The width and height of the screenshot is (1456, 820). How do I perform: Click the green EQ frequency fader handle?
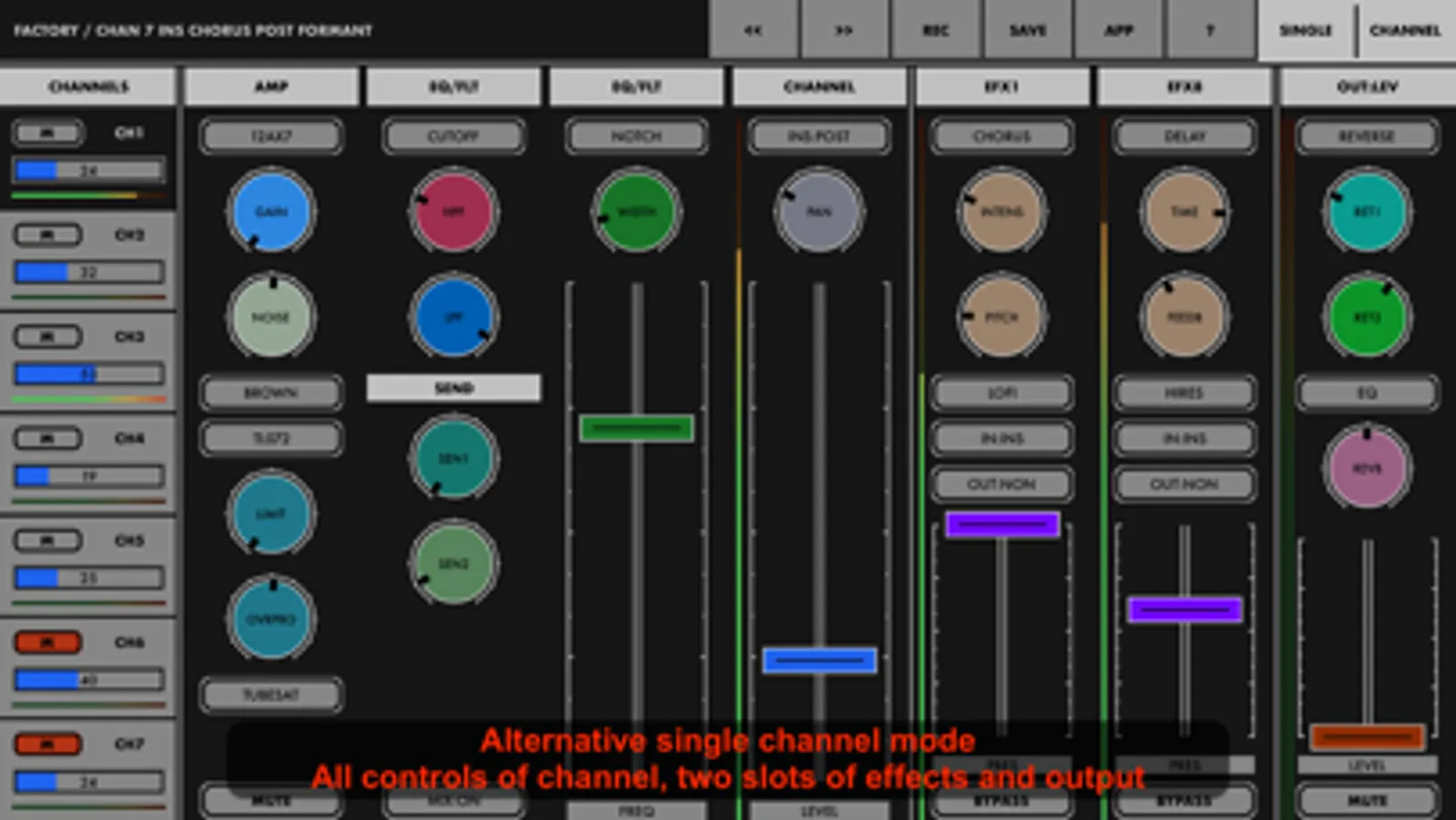pos(636,427)
